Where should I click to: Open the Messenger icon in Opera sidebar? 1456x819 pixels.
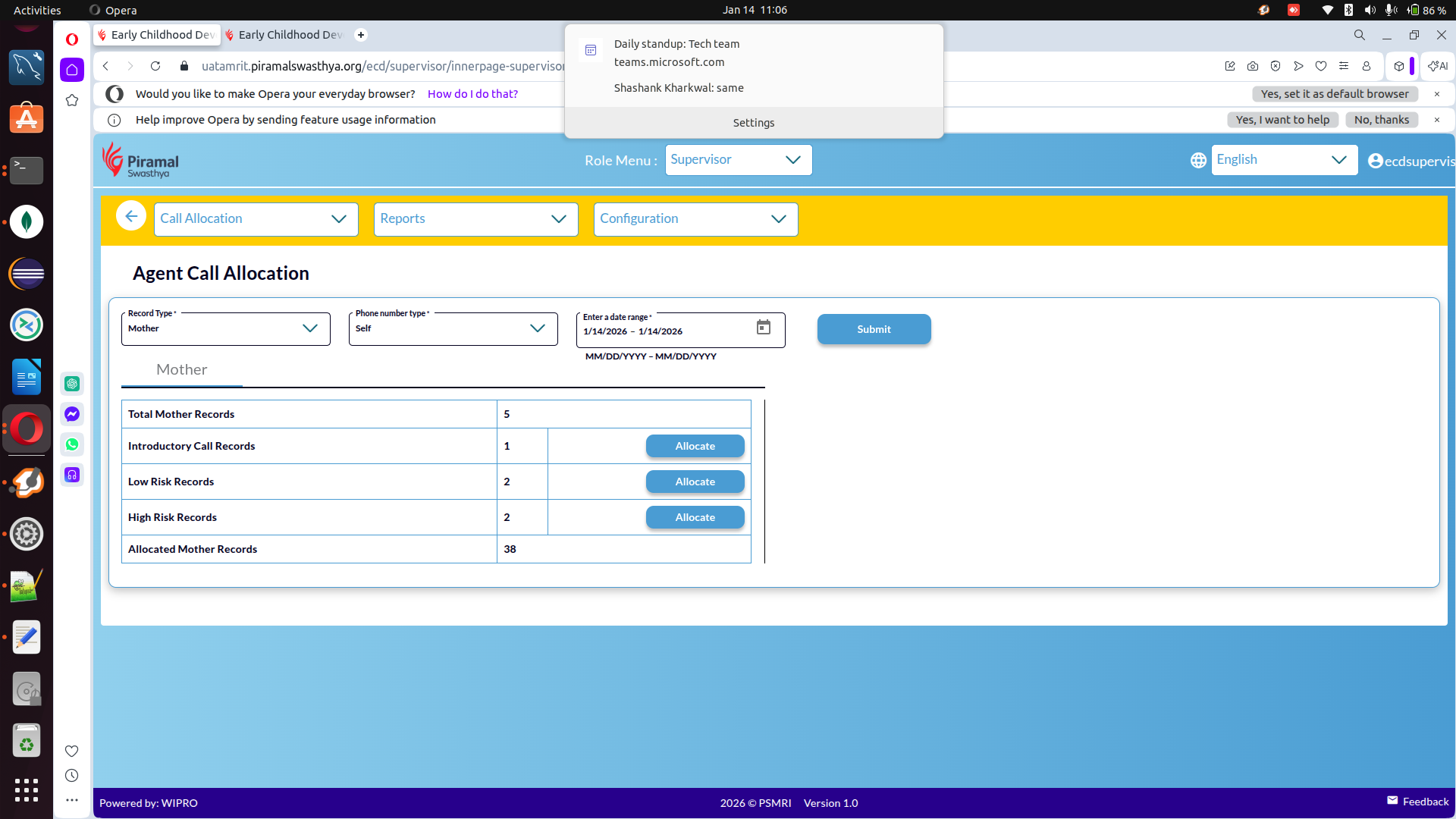tap(72, 414)
